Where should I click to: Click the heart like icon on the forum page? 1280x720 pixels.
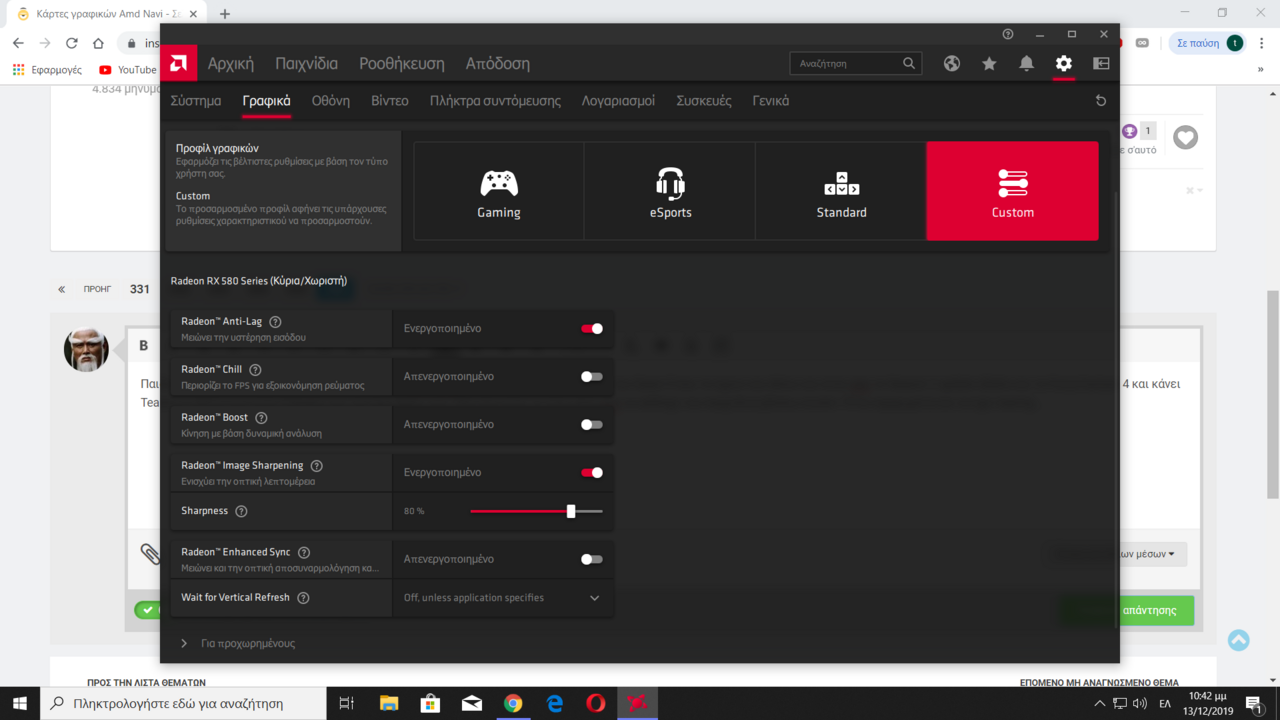[x=1185, y=137]
